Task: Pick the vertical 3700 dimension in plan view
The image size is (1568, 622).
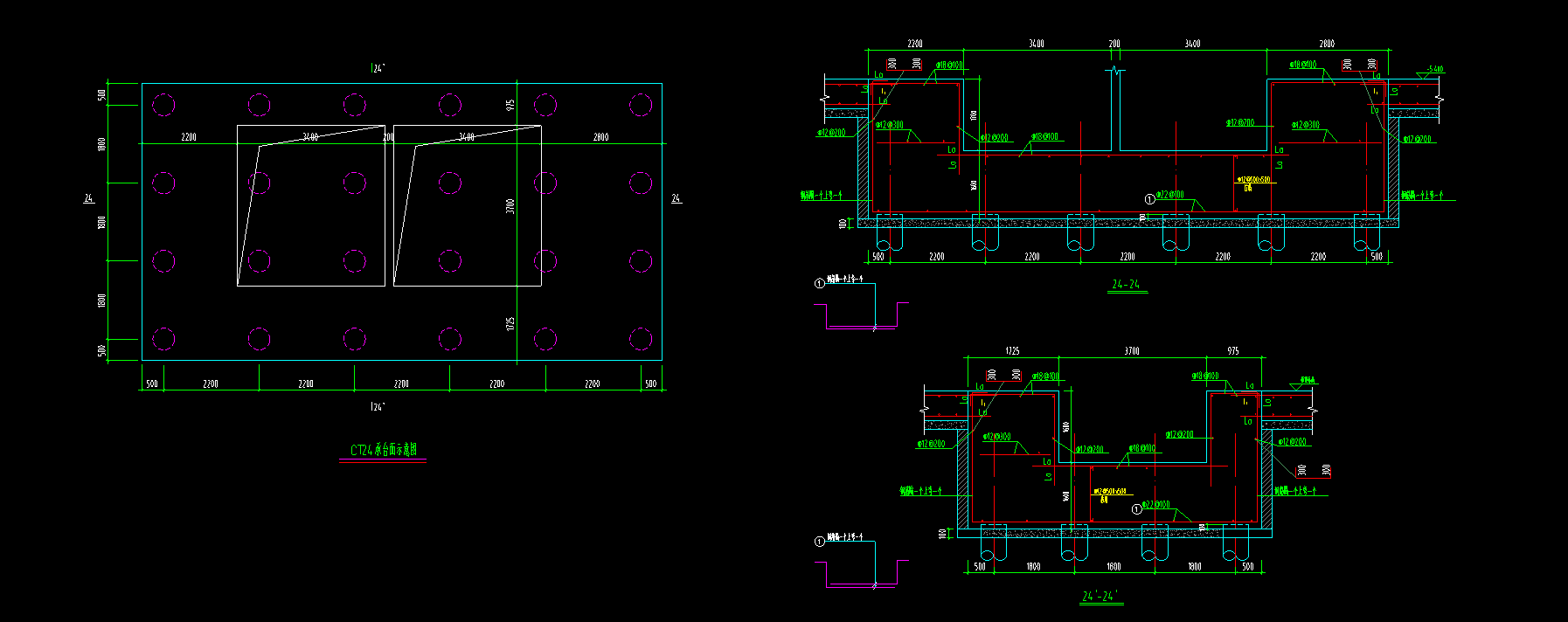Action: pos(510,206)
